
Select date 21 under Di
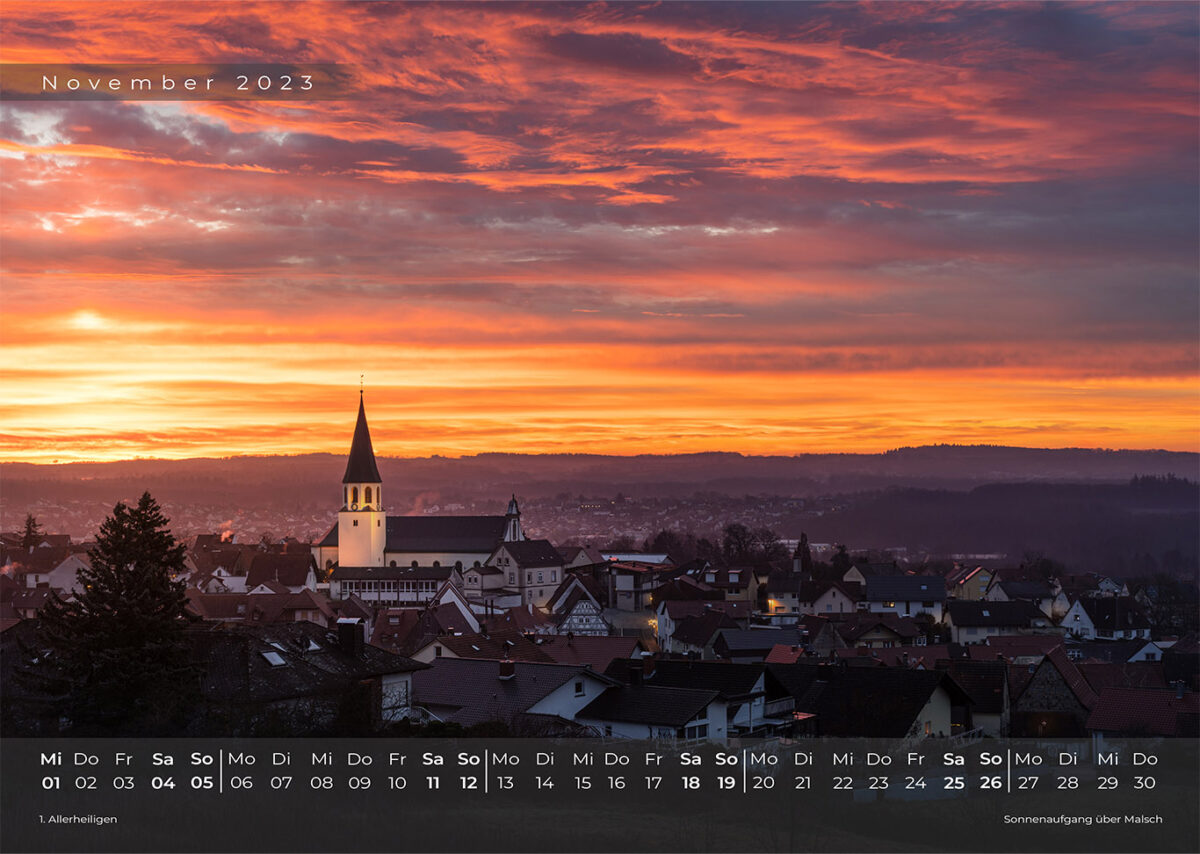click(x=803, y=783)
